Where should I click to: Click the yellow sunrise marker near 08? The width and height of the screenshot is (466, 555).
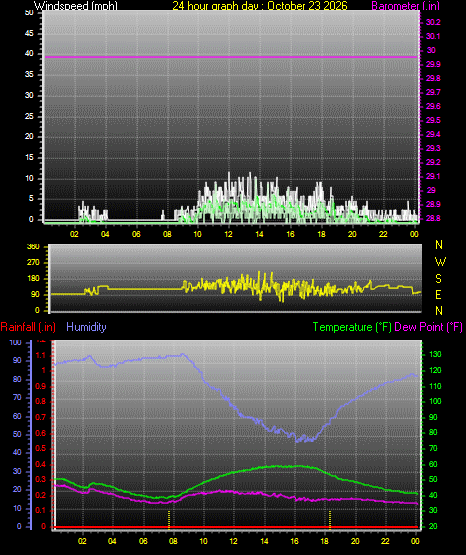169,519
